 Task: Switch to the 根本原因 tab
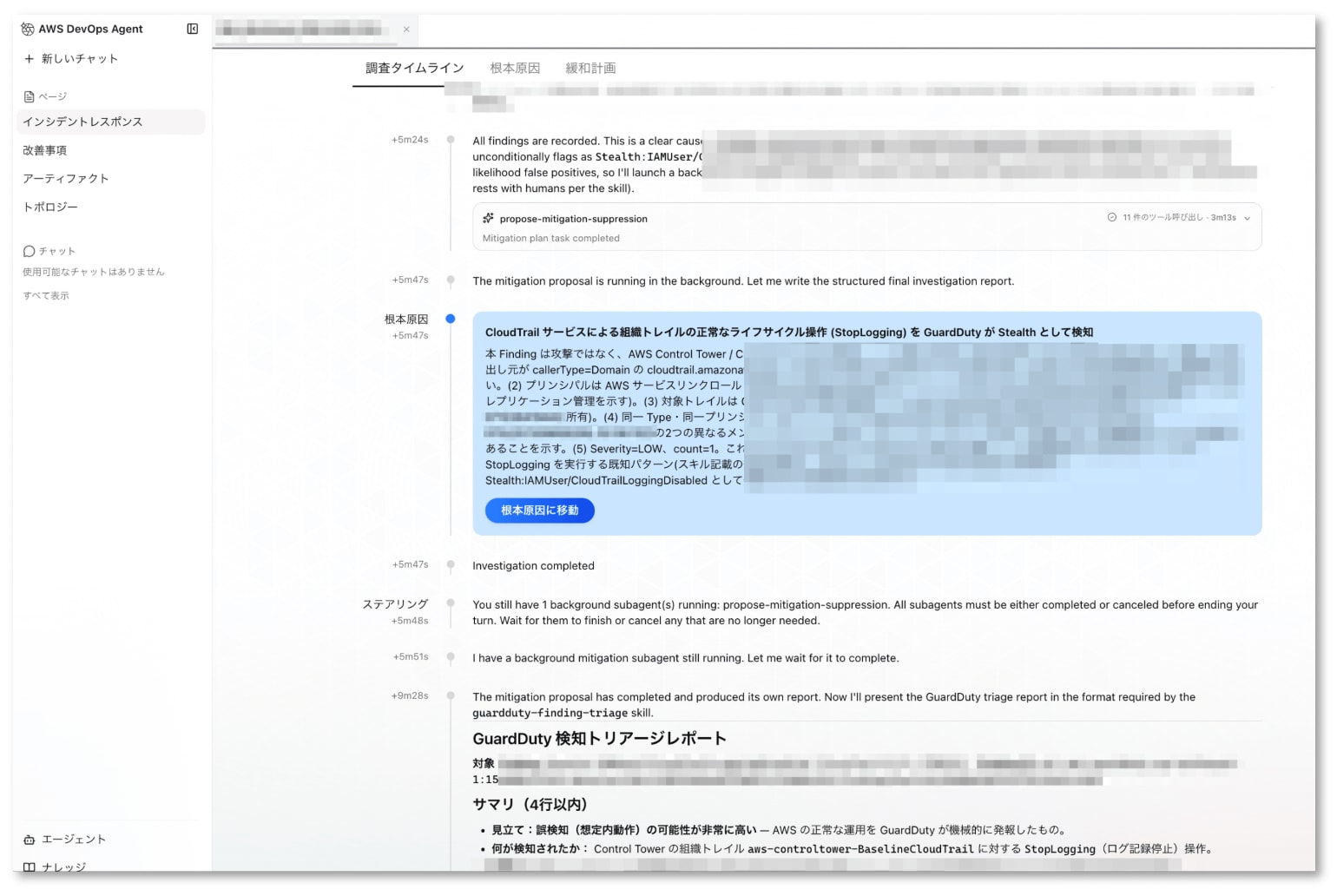click(515, 68)
